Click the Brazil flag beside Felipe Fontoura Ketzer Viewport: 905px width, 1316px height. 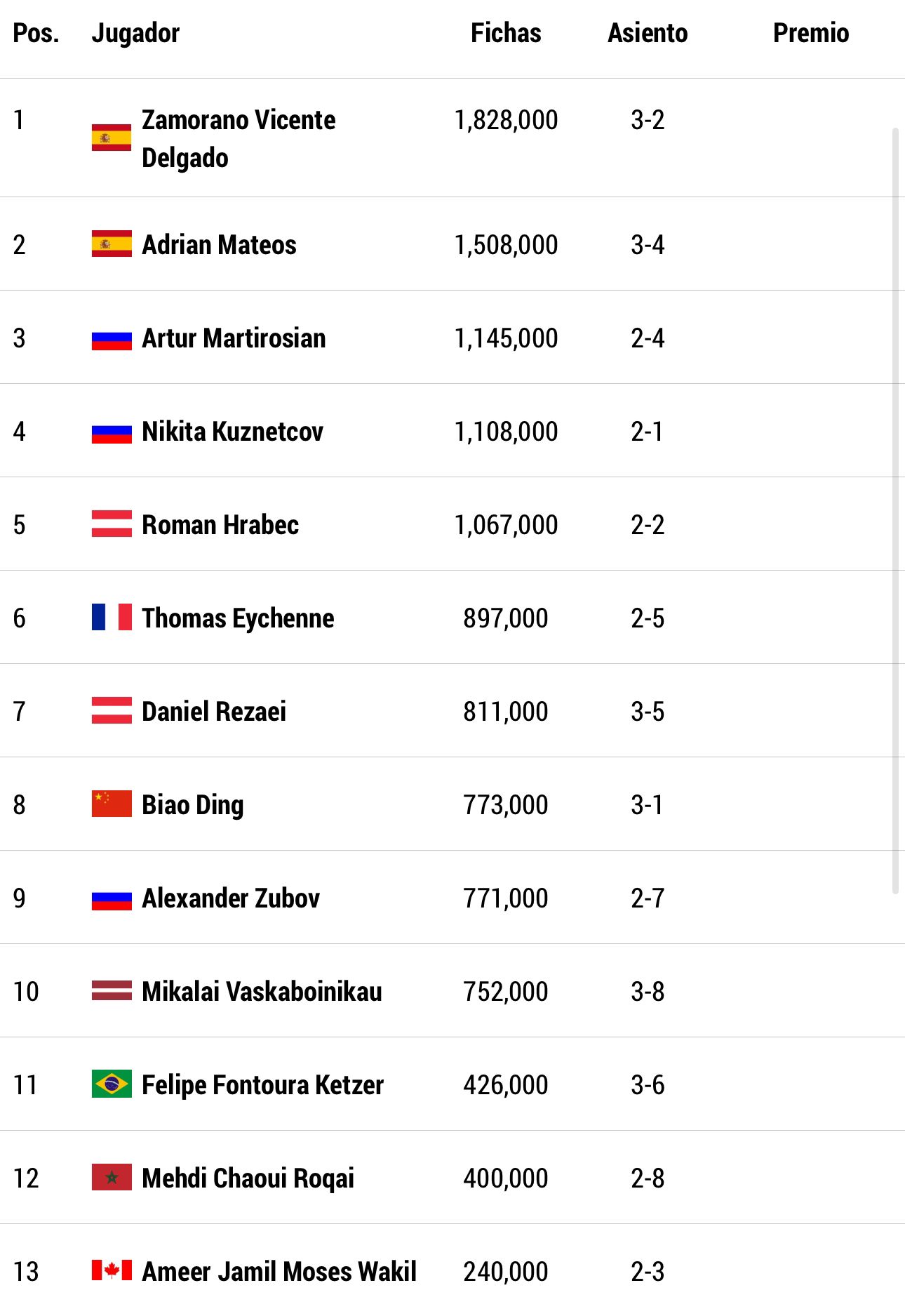tap(112, 1084)
